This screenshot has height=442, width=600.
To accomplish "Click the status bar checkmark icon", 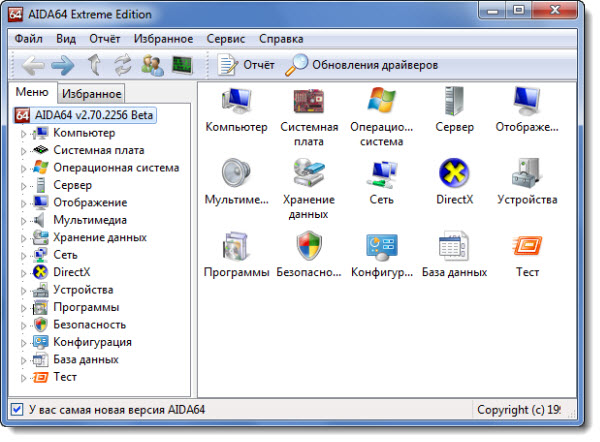I will pyautogui.click(x=16, y=410).
